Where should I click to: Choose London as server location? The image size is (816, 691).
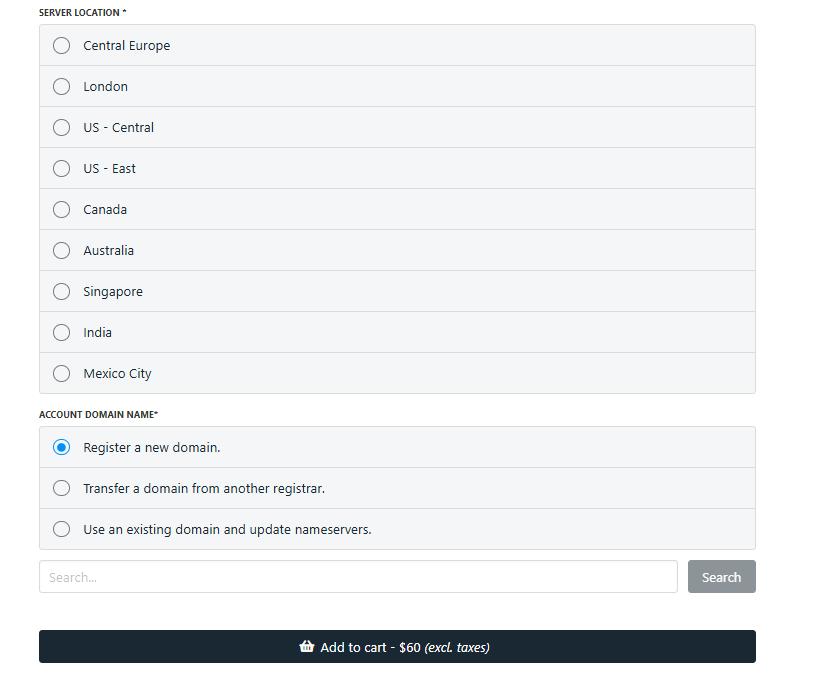[62, 87]
